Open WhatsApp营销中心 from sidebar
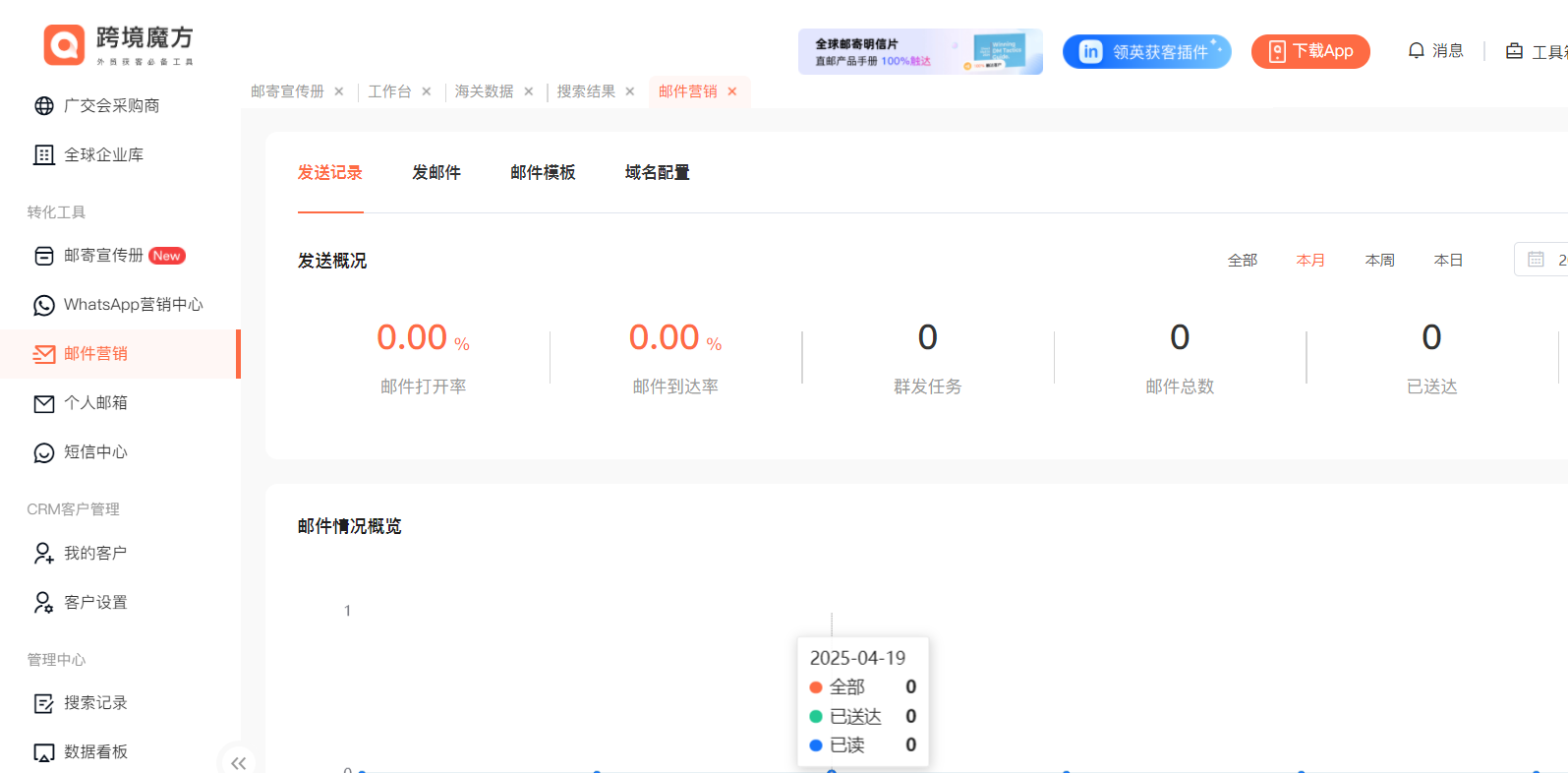The height and width of the screenshot is (773, 1568). pos(133,305)
